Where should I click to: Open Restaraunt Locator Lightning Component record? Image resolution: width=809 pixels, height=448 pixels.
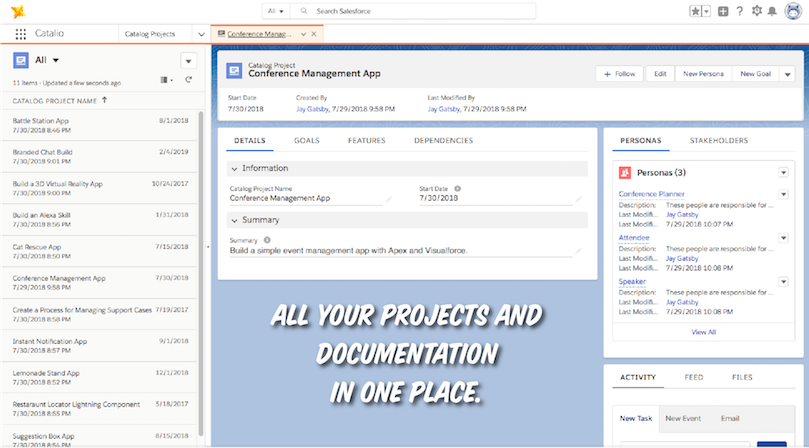coord(76,405)
